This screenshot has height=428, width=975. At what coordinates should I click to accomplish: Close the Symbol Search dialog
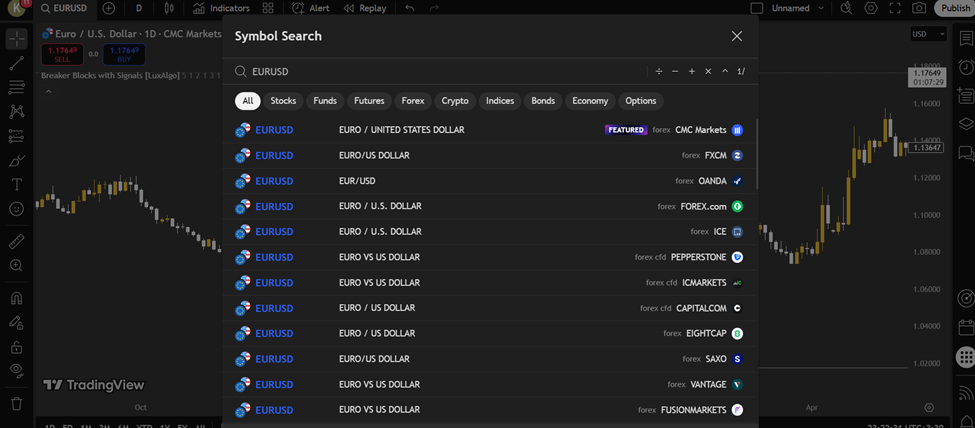point(737,36)
